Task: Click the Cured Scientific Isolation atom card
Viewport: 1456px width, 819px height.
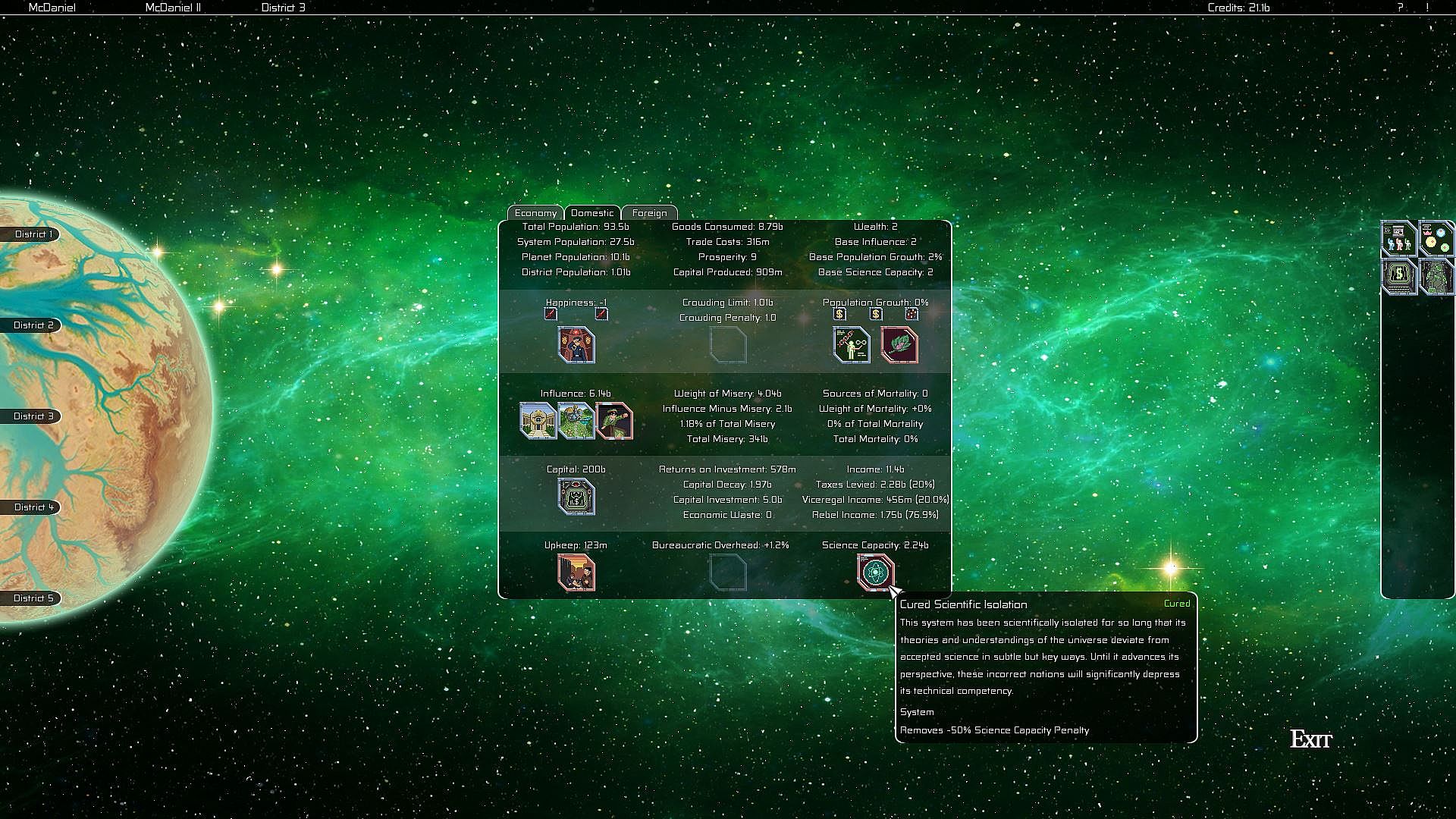Action: tap(875, 573)
